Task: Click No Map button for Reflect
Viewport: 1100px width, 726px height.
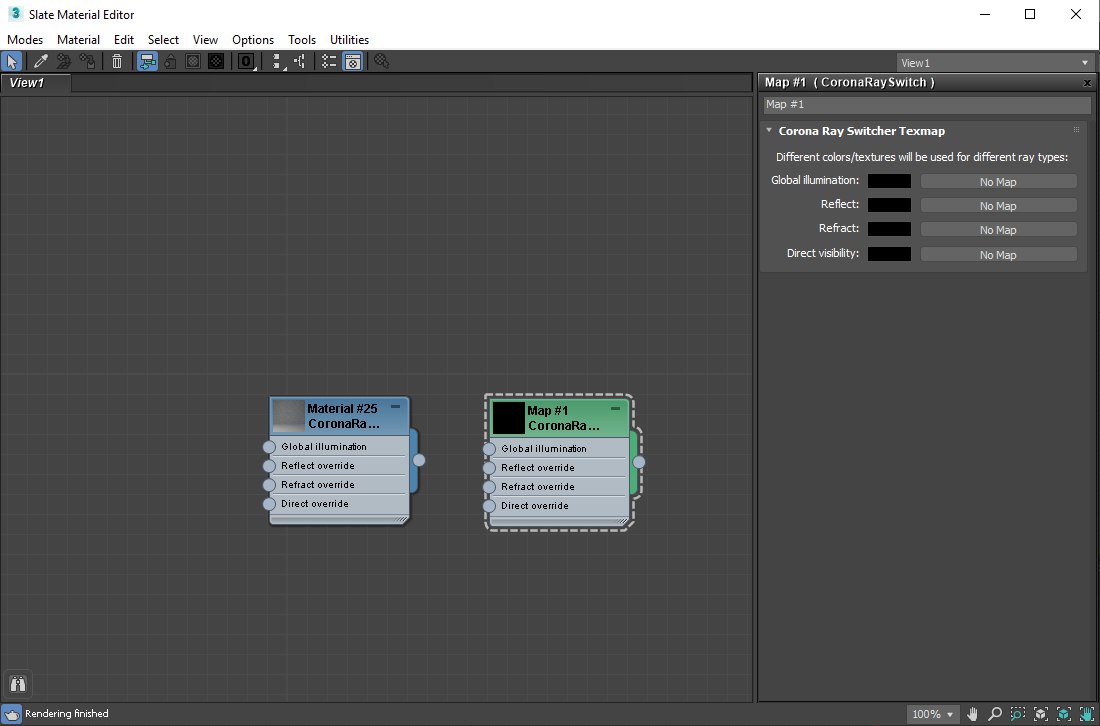Action: tap(998, 206)
